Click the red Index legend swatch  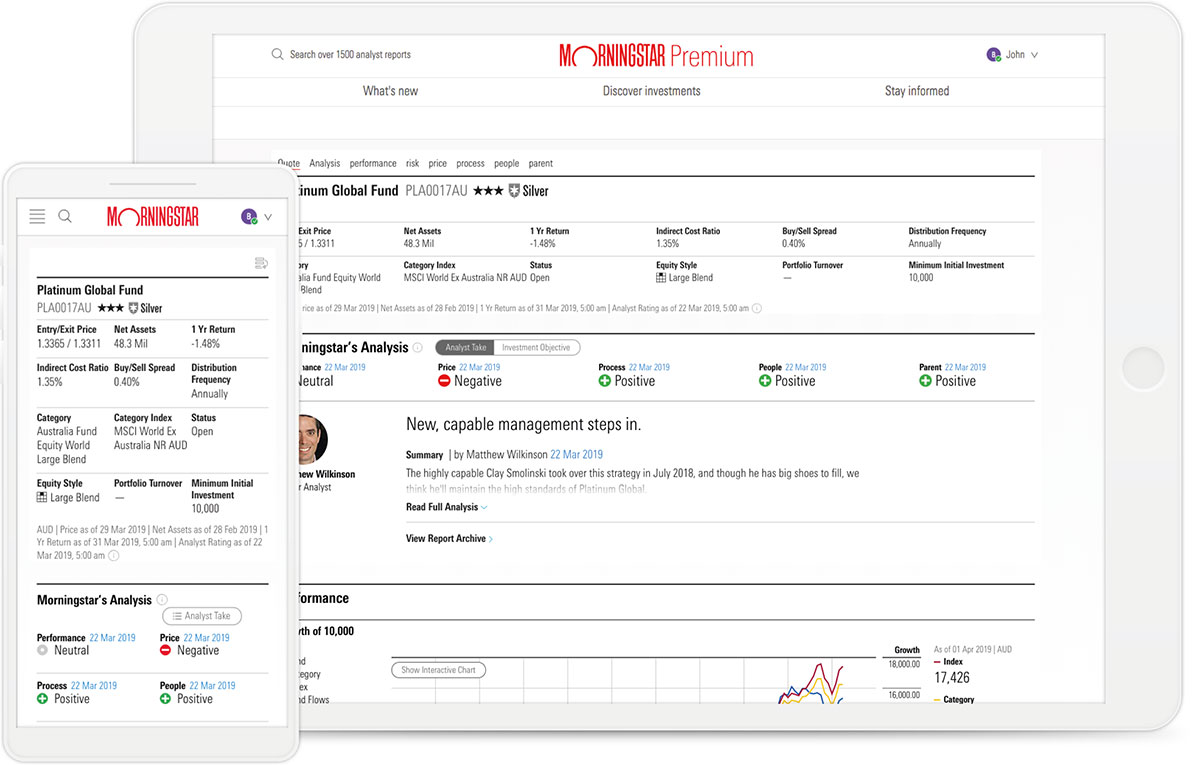(937, 662)
